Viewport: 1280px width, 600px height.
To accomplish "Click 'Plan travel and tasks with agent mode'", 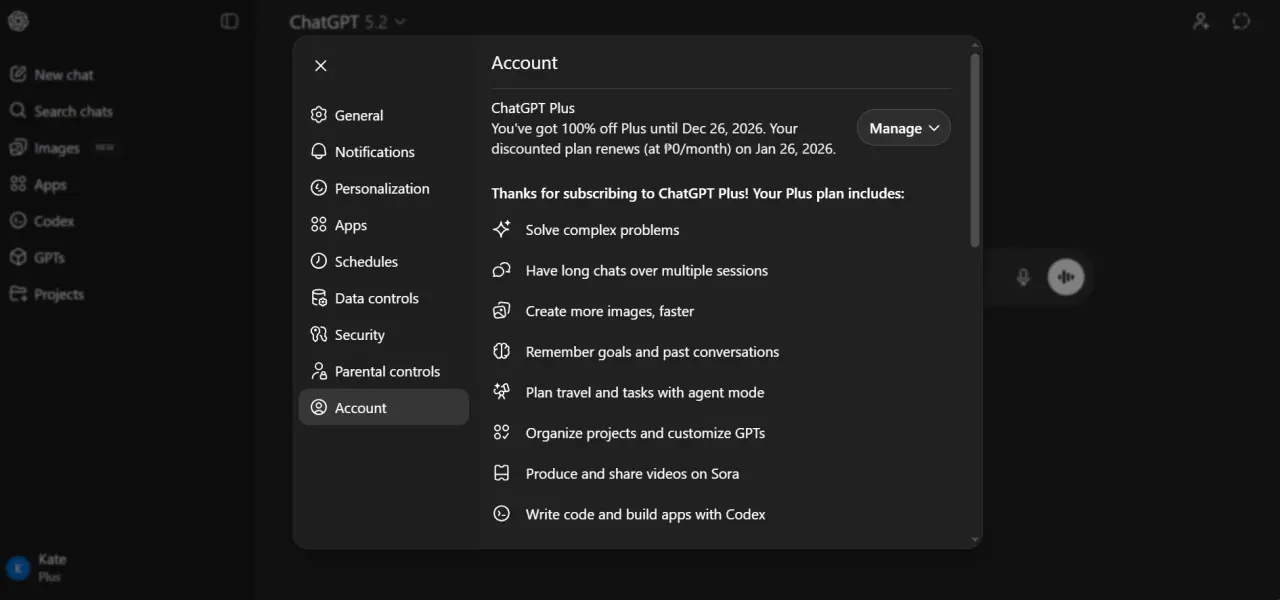I will [645, 393].
